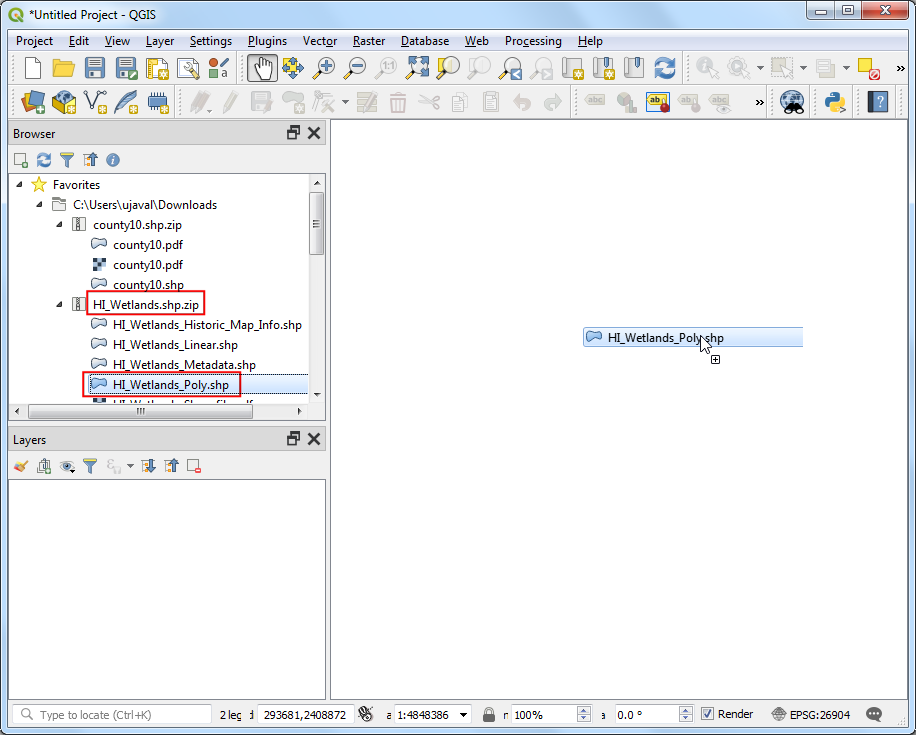916x735 pixels.
Task: Click the Save Project floppy icon
Action: pos(95,68)
